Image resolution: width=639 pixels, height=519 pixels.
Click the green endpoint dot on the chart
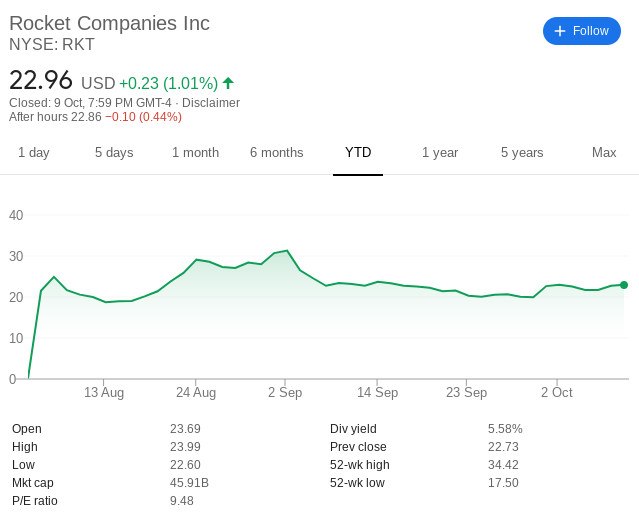[624, 285]
